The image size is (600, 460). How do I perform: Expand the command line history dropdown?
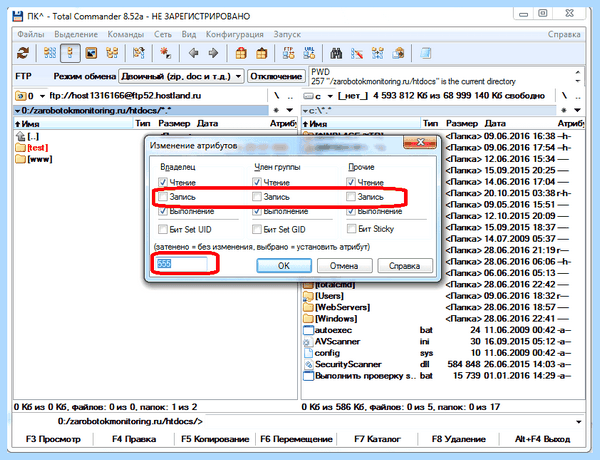point(579,422)
